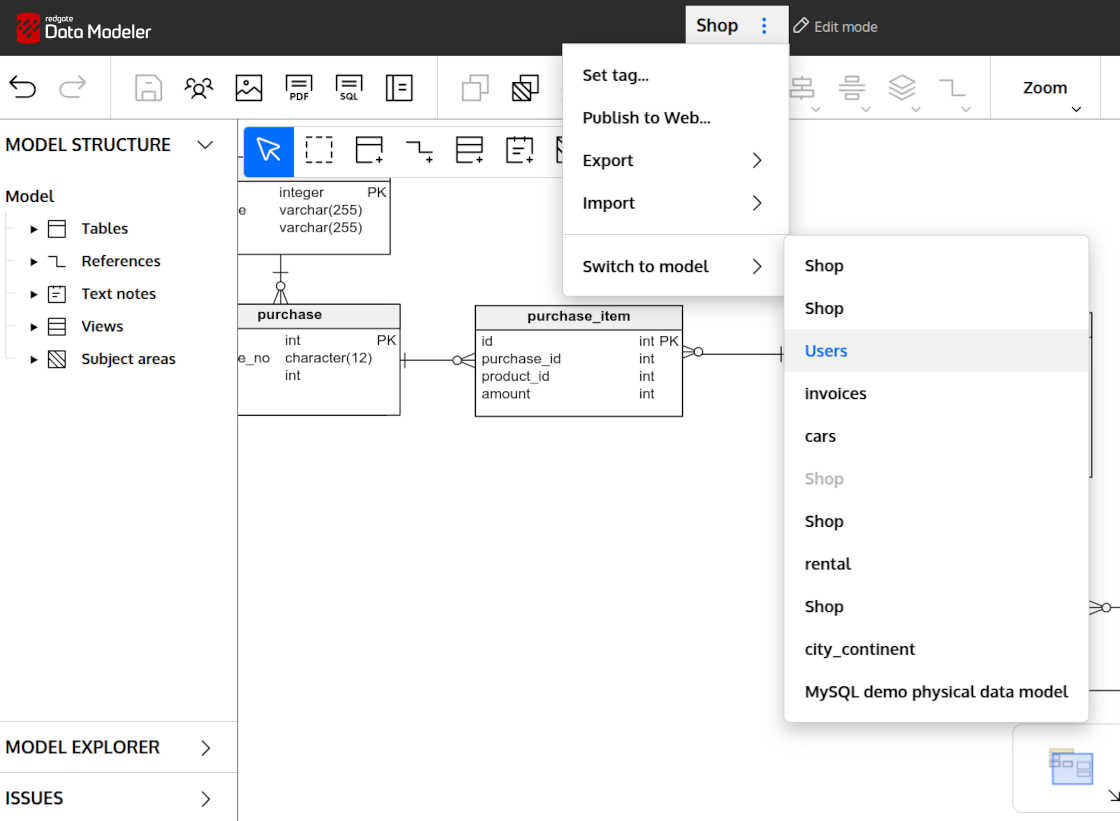Expand the Tables tree node
Viewport: 1120px width, 821px height.
[34, 229]
